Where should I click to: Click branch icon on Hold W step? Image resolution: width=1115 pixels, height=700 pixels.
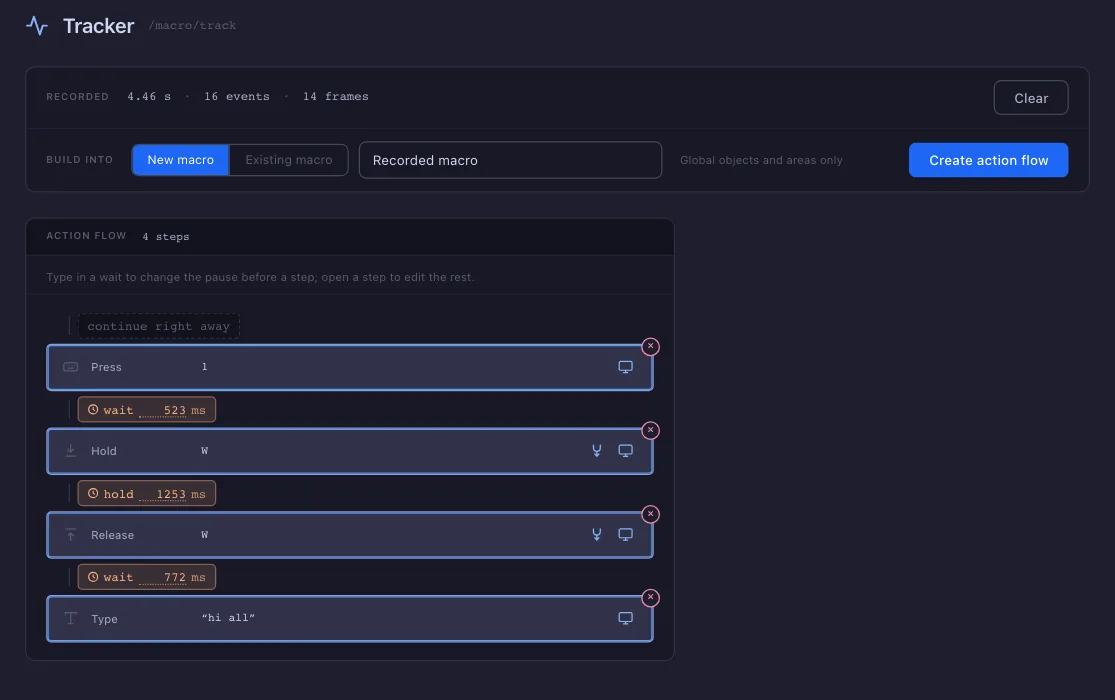click(597, 451)
